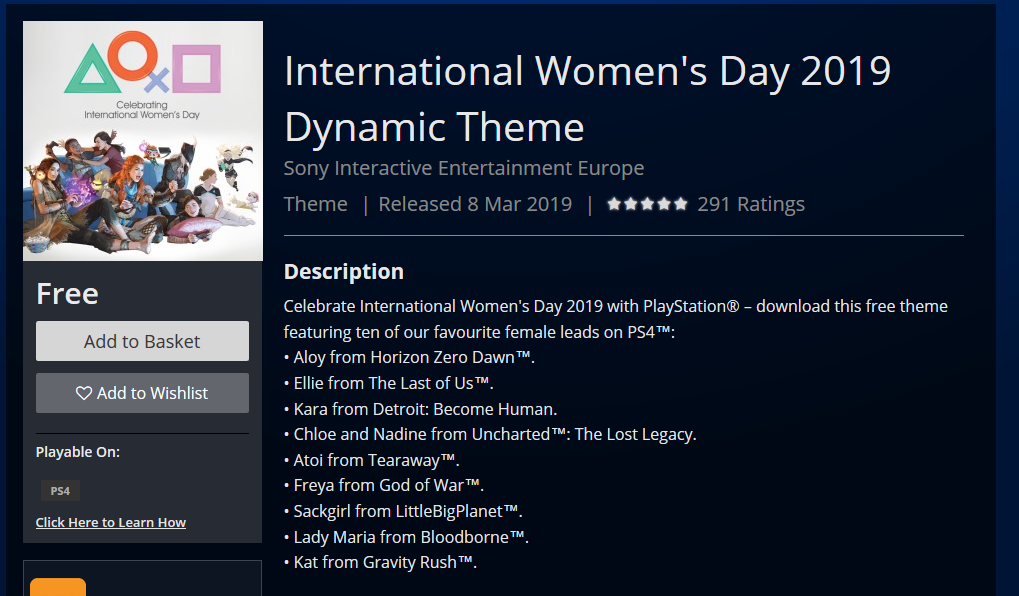Click the "Ellie from The Last of Us" line
Screen dimensions: 1019x596
(x=389, y=383)
